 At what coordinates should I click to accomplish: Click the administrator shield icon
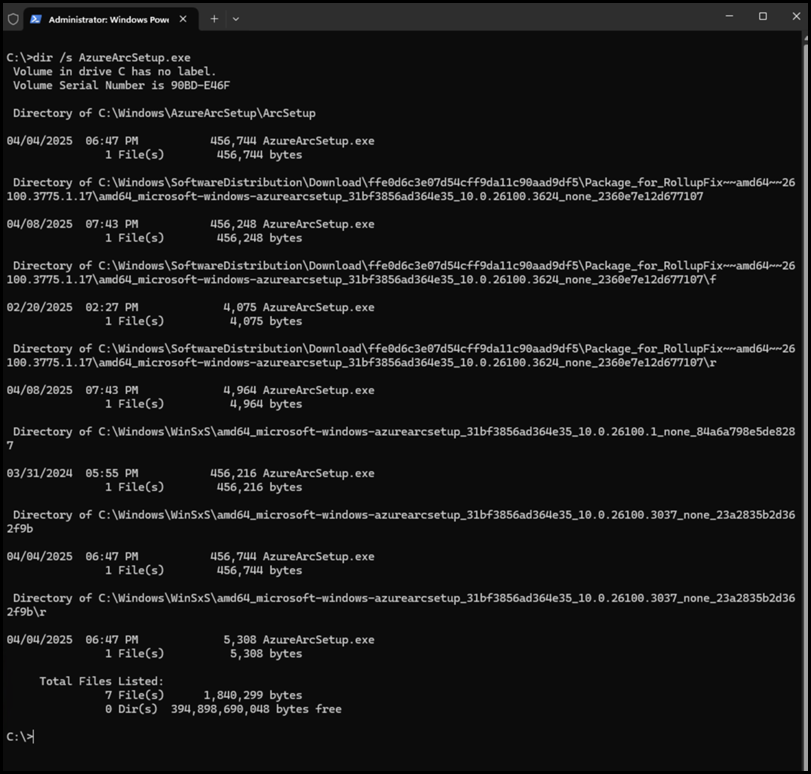pyautogui.click(x=13, y=18)
